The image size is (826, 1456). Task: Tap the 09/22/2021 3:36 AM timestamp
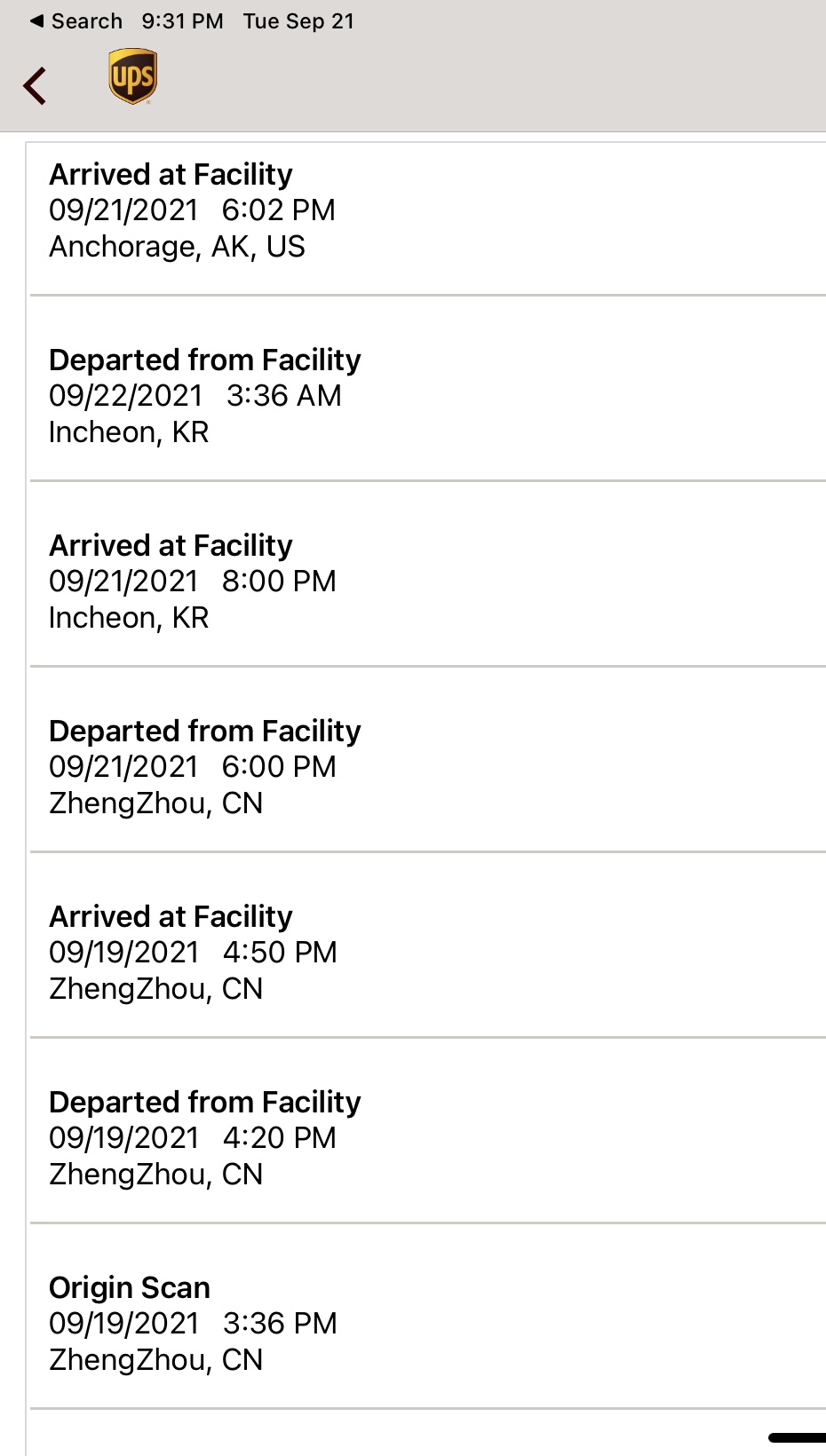[195, 396]
